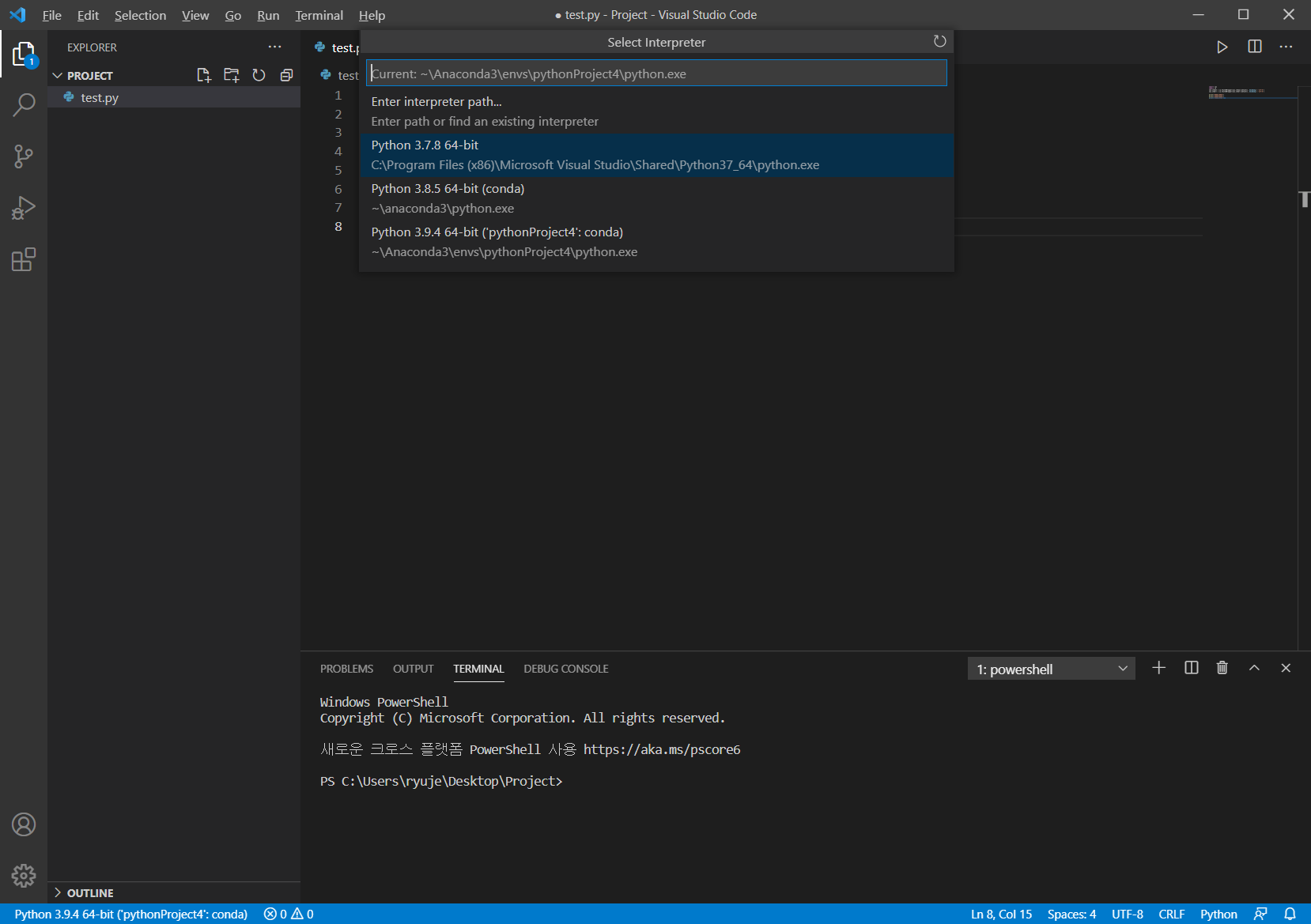1311x924 pixels.
Task: Click the PowerShell prompt line in terminal
Action: click(x=441, y=781)
